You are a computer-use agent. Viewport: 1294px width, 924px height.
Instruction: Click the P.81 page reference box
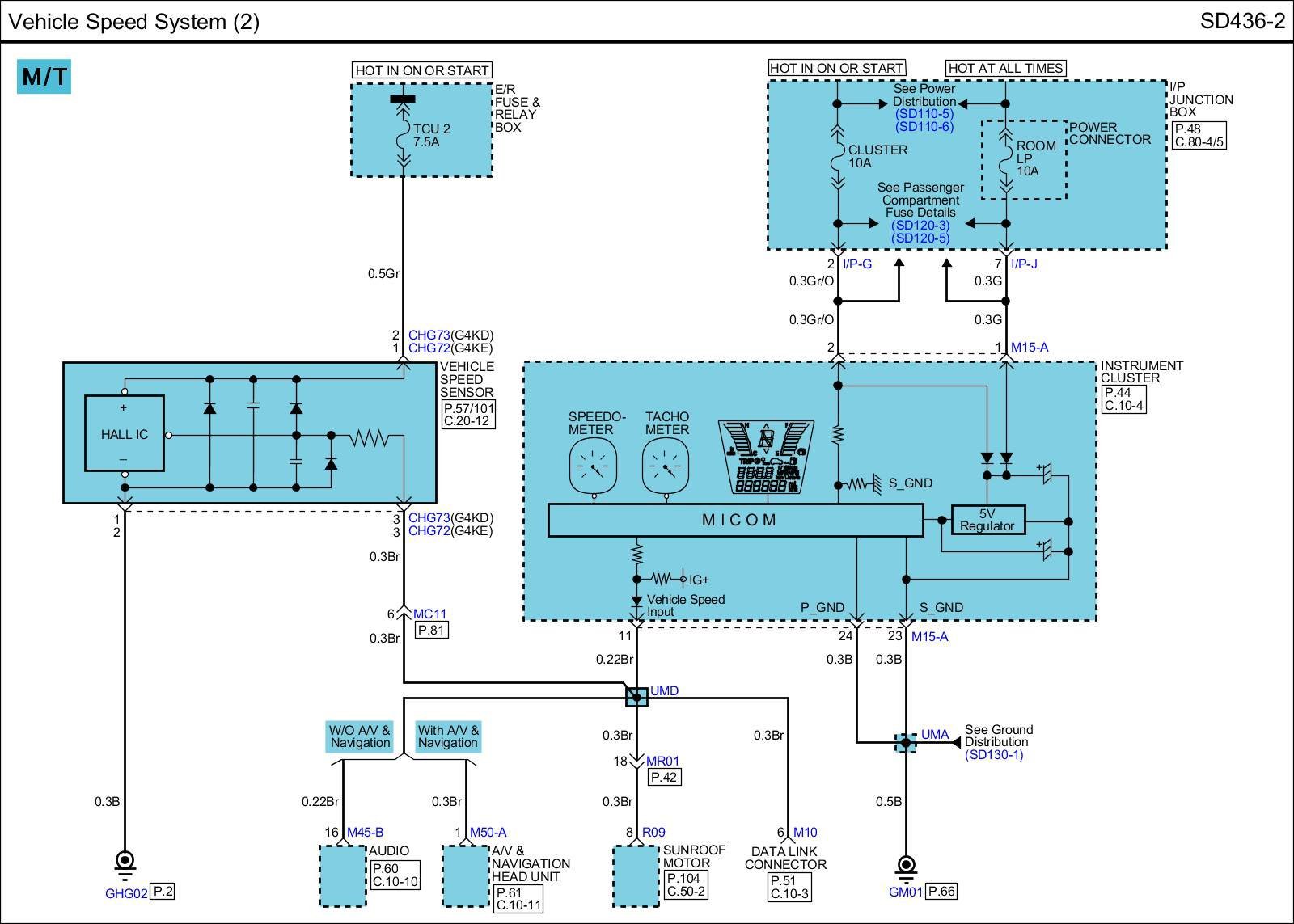click(x=431, y=631)
